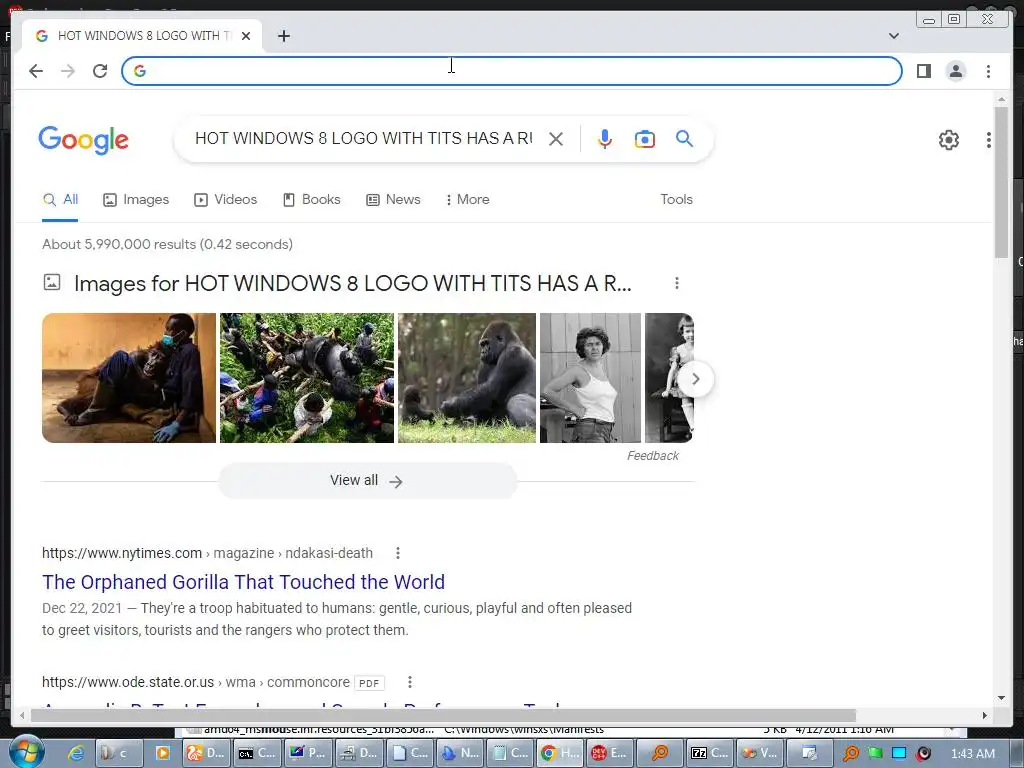Switch to 7-Zip taskbar window
Viewport: 1024px width, 768px height.
[709, 753]
